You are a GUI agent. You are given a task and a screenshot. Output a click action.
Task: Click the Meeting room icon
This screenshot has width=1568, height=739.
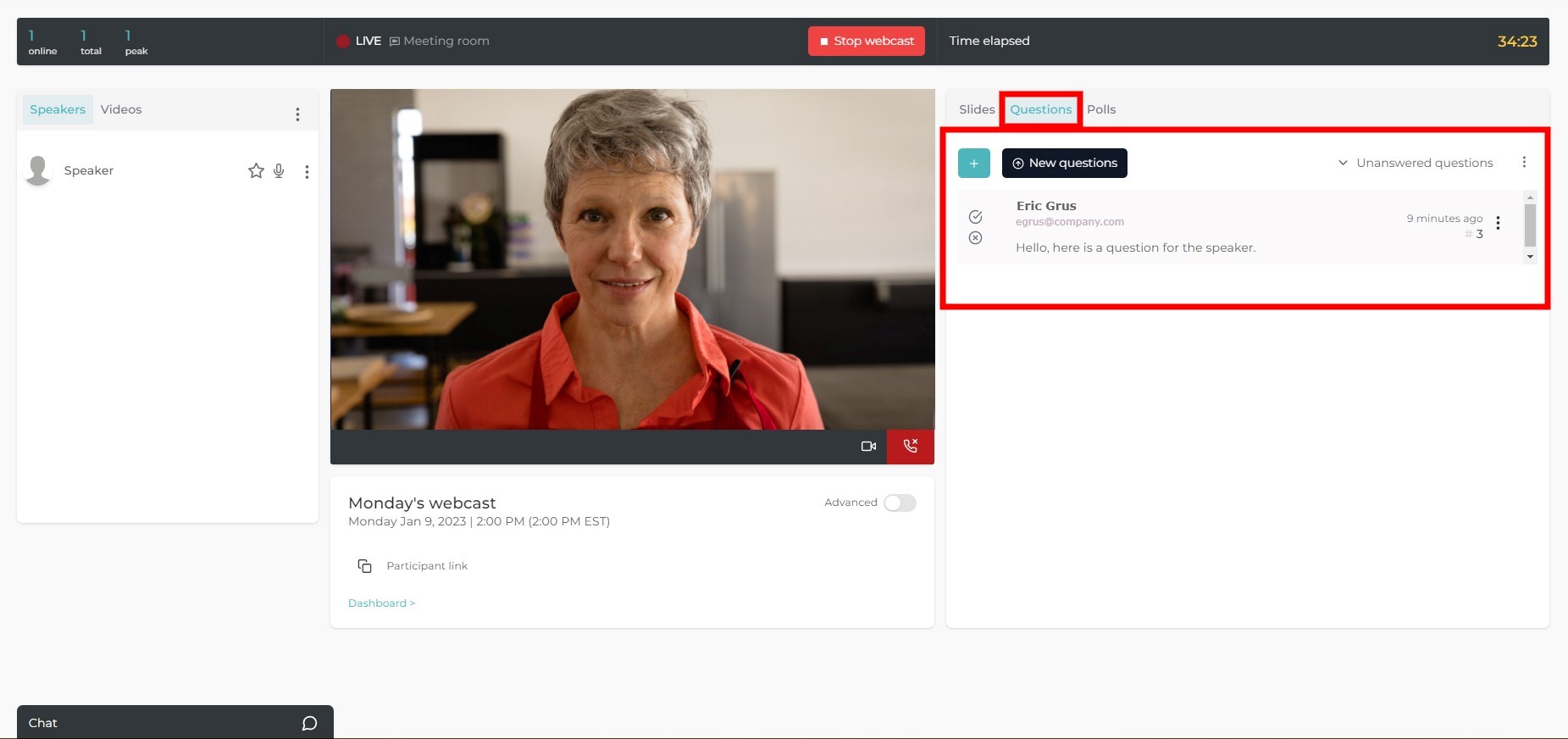tap(395, 42)
